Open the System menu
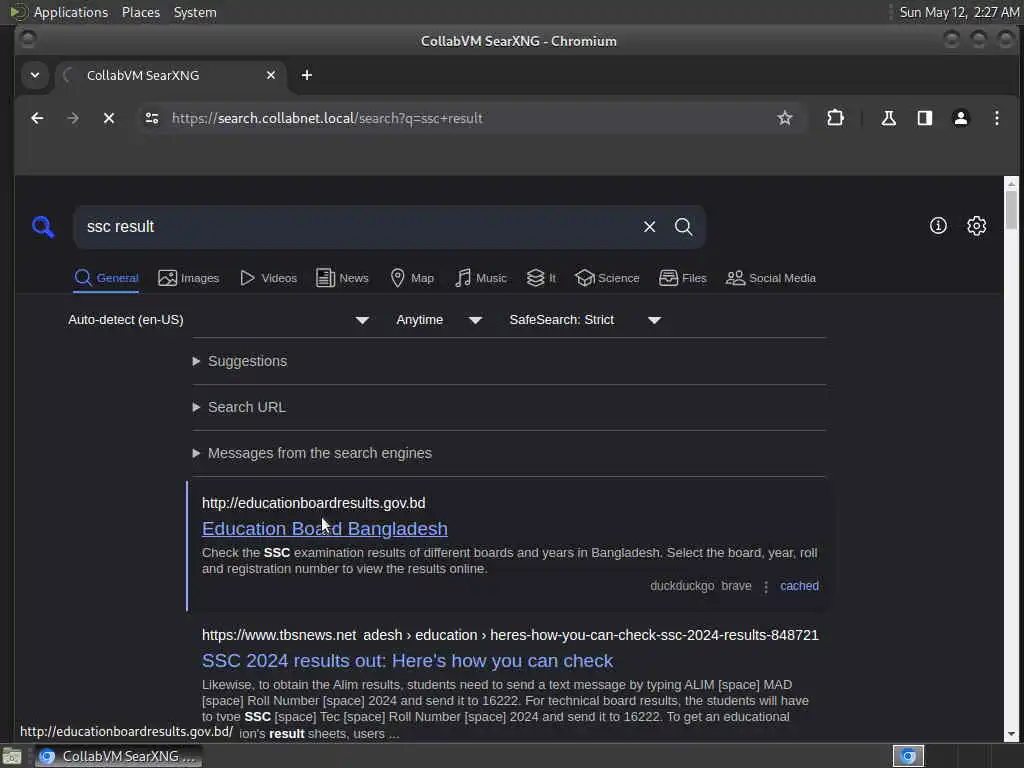This screenshot has width=1024, height=768. [195, 12]
